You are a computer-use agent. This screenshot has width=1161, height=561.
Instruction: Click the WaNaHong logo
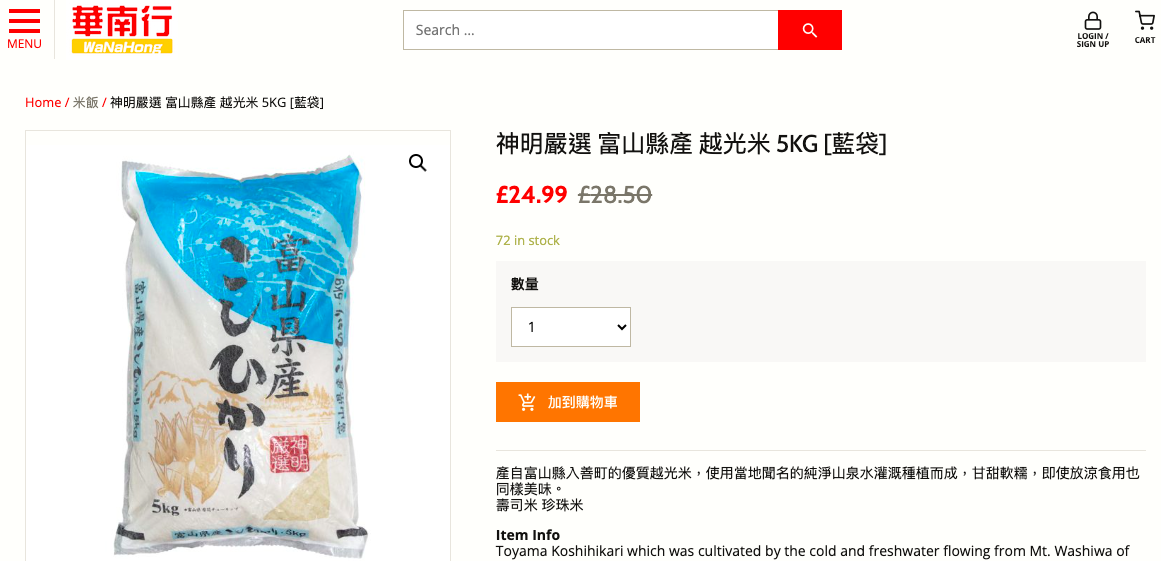122,30
